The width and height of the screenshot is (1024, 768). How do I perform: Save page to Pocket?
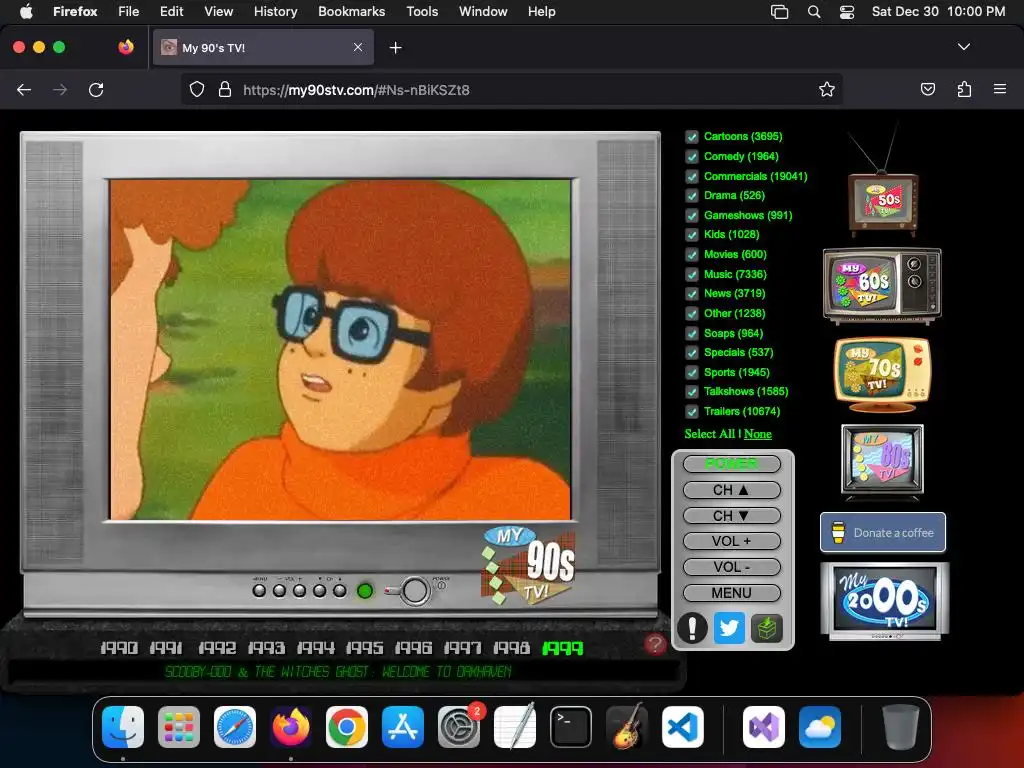[x=927, y=89]
